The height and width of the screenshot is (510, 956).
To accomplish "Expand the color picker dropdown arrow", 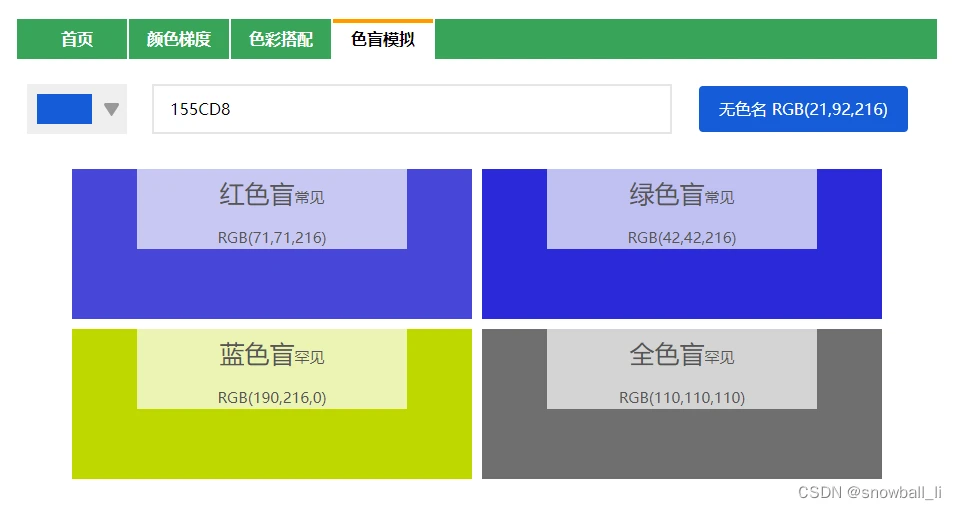I will point(111,109).
